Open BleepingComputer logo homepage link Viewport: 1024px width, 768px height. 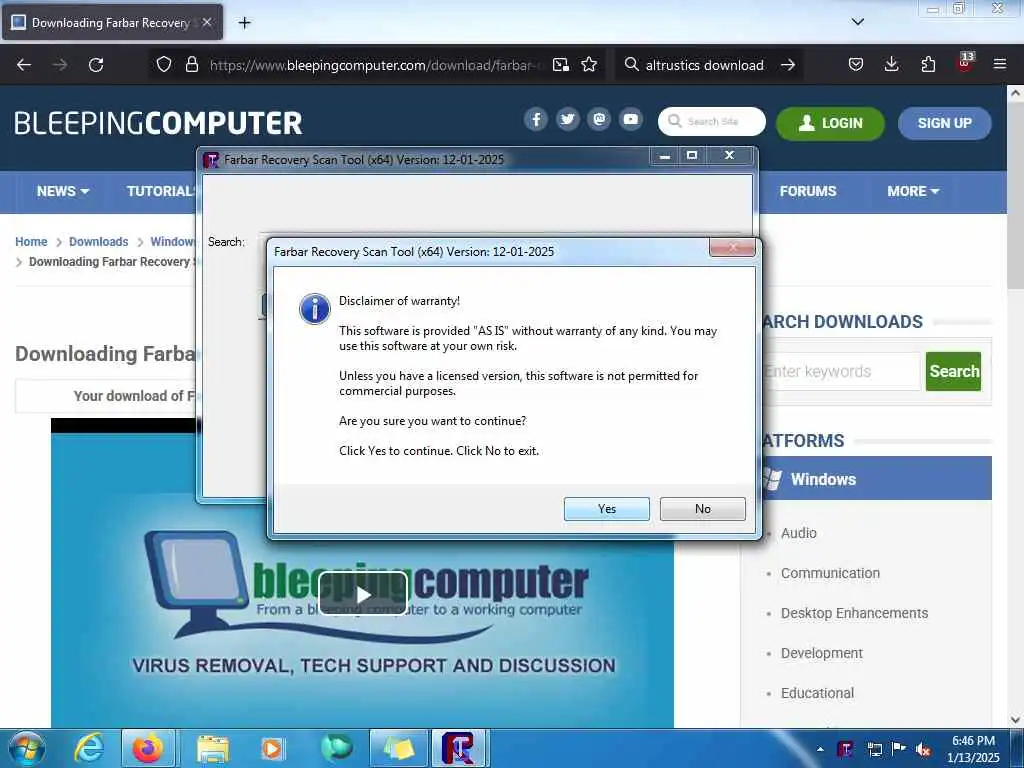point(158,123)
